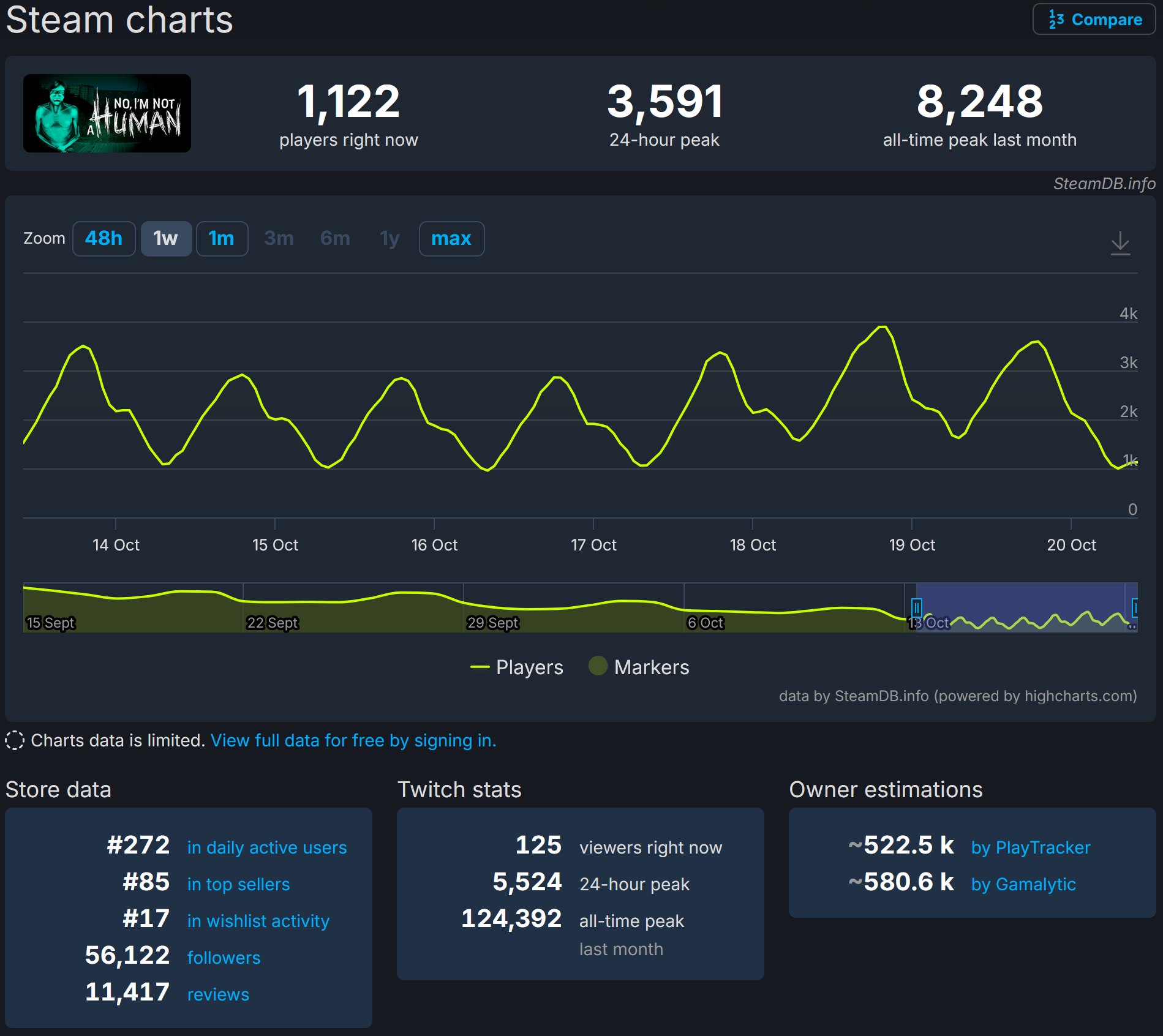This screenshot has width=1163, height=1036.
Task: Switch chart zoom to 1m
Action: (222, 238)
